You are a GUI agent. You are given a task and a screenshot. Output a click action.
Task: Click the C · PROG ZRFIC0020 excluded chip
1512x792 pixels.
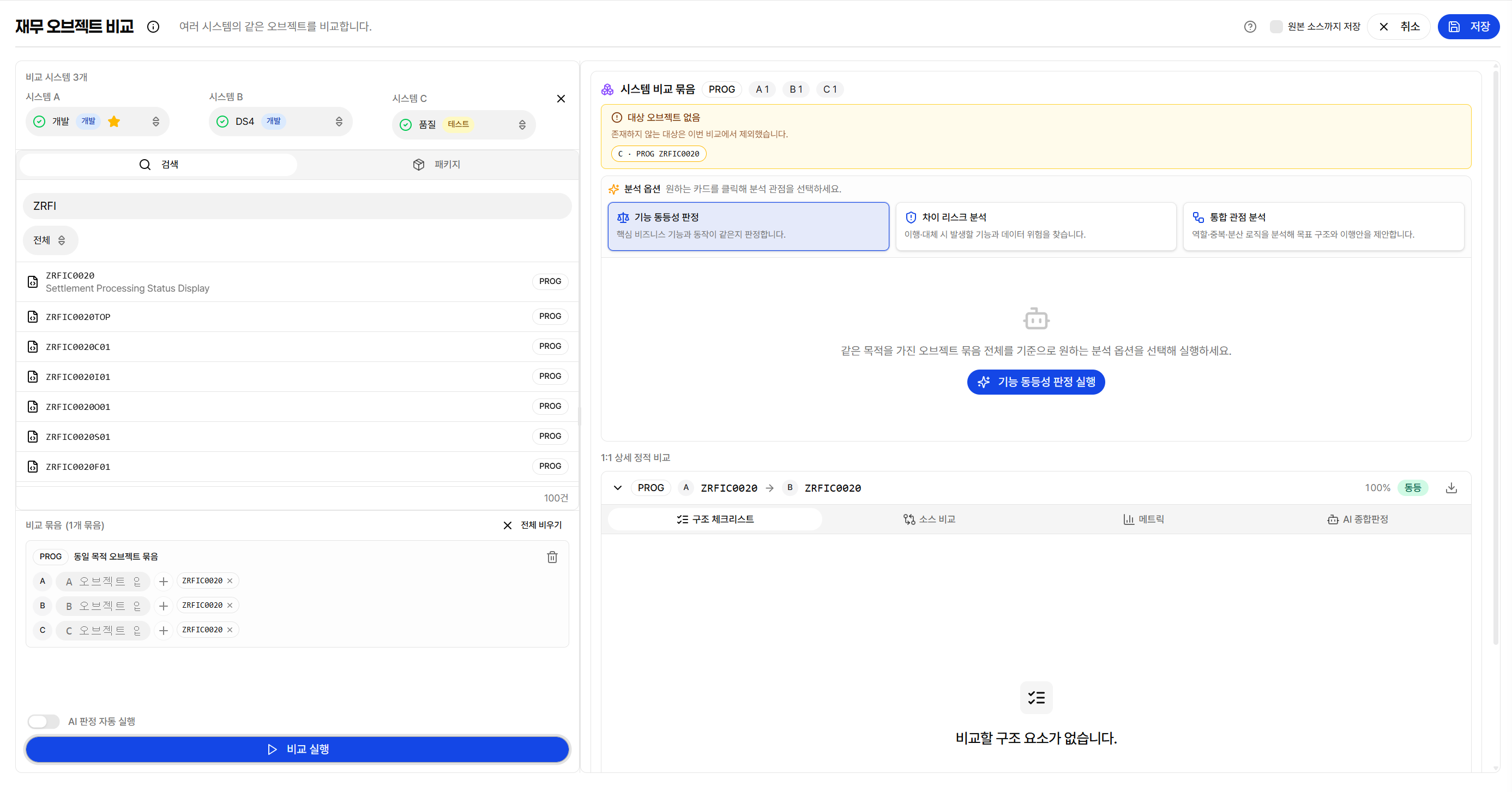click(x=658, y=154)
